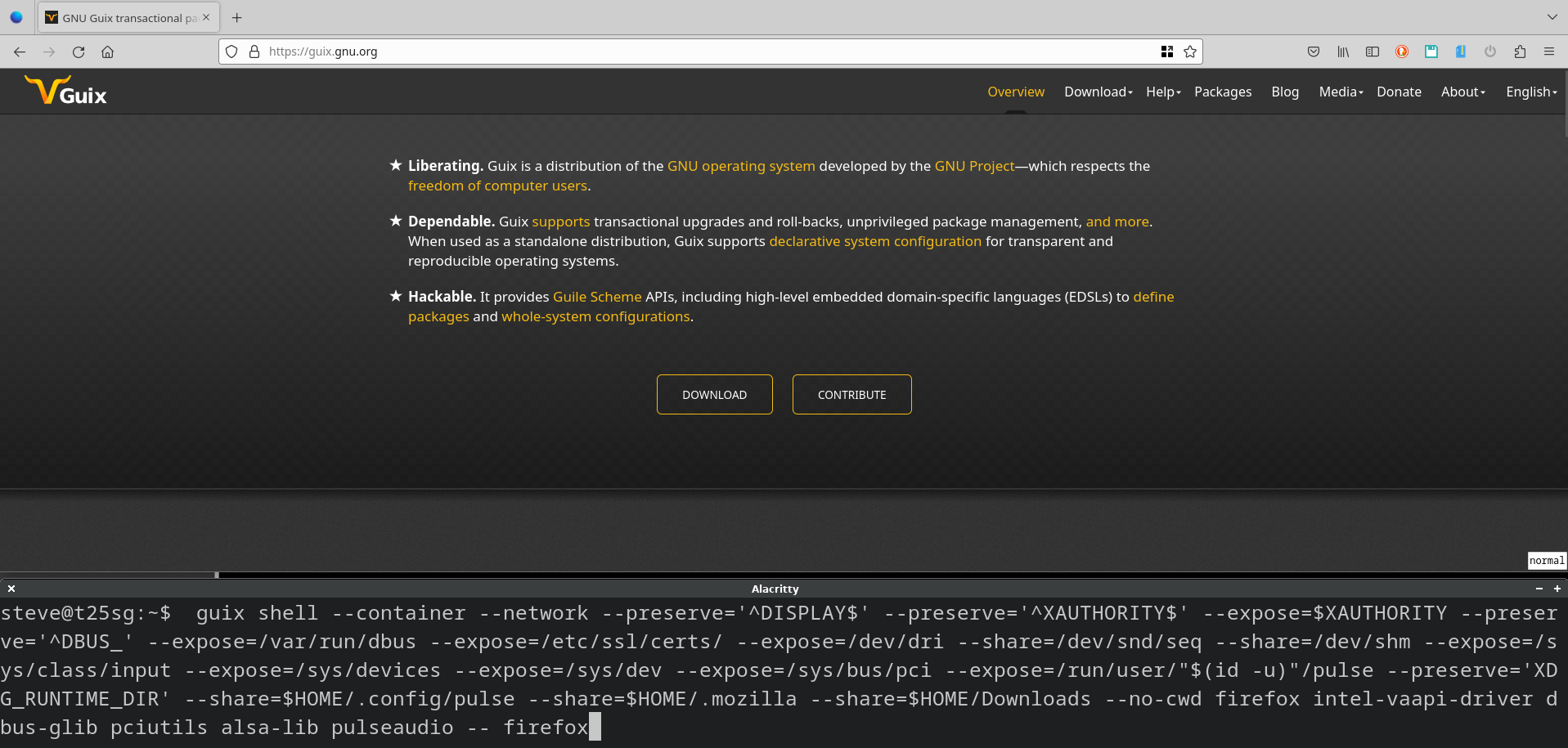List all tabs with the chevron
This screenshot has height=748, width=1568.
(1552, 17)
